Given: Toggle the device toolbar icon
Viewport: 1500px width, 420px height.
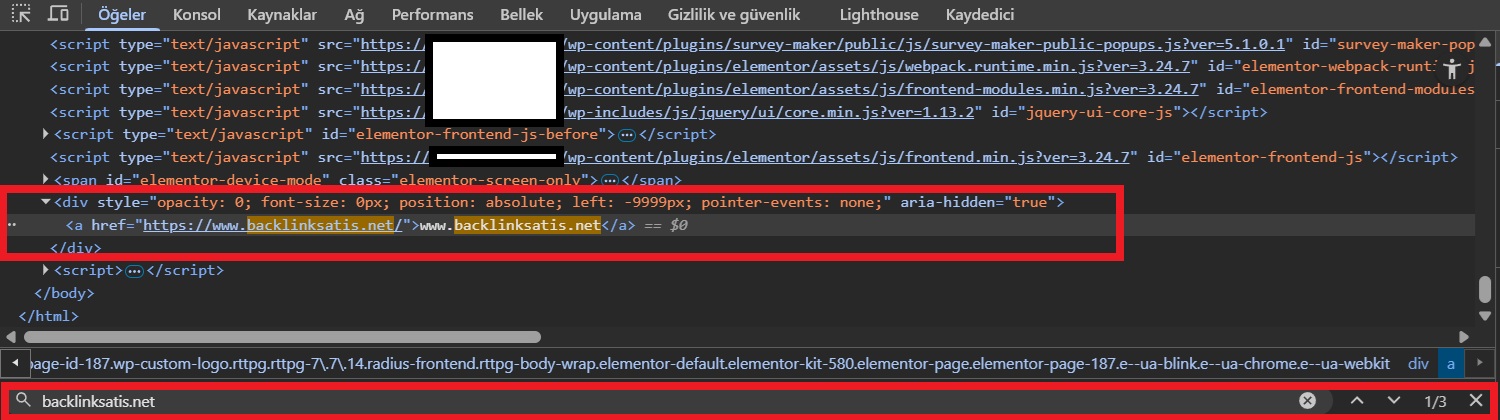Looking at the screenshot, I should pos(58,15).
